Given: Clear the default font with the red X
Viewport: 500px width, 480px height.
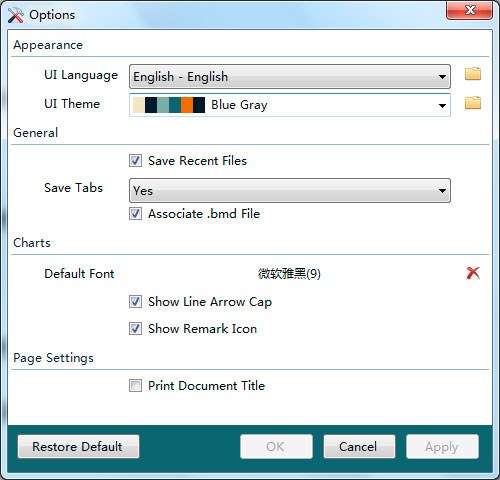Looking at the screenshot, I should pos(473,273).
